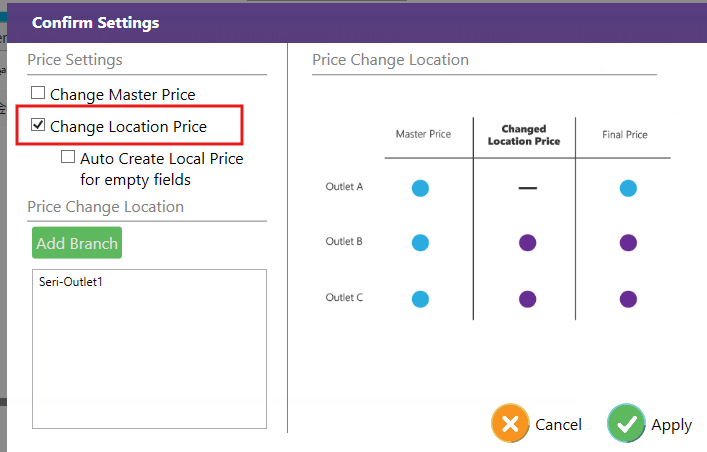Click Outlet B Final Price purple dot
This screenshot has height=452, width=707.
[x=628, y=243]
